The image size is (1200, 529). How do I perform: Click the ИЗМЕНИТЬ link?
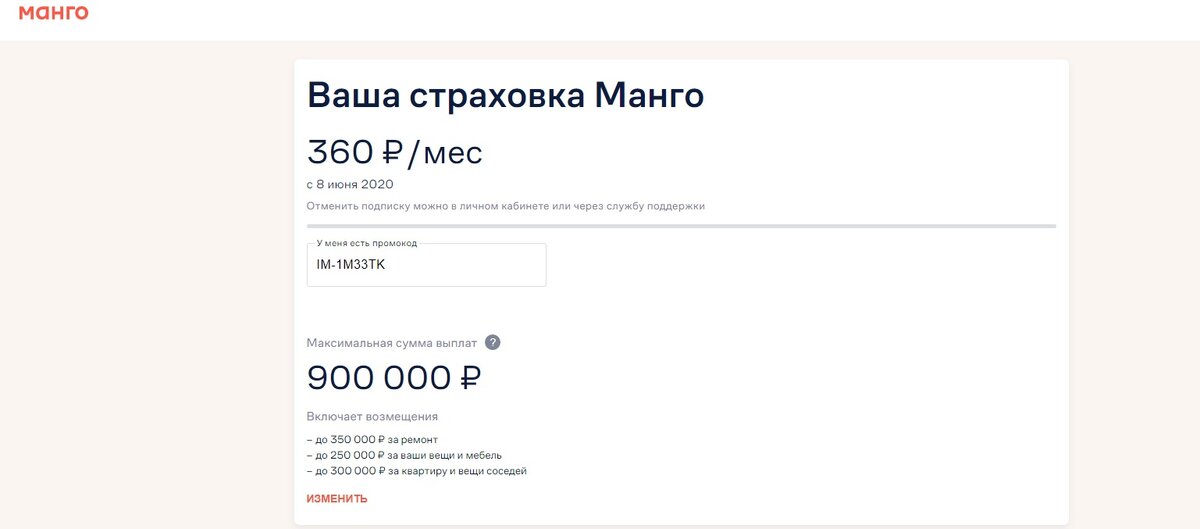point(337,498)
